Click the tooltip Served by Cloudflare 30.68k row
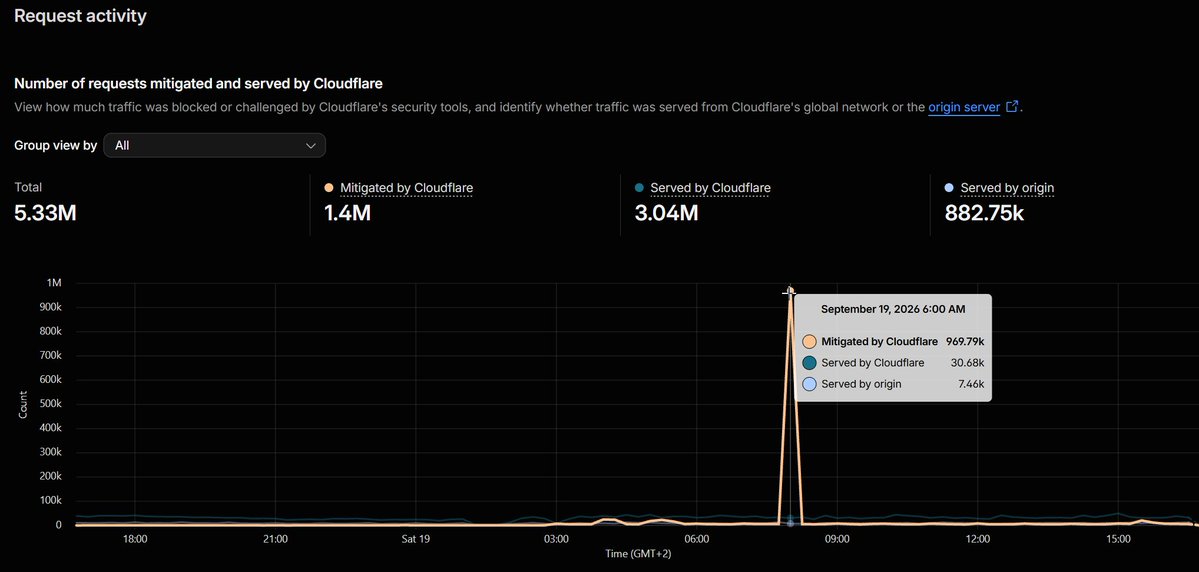The image size is (1199, 572). coord(893,362)
